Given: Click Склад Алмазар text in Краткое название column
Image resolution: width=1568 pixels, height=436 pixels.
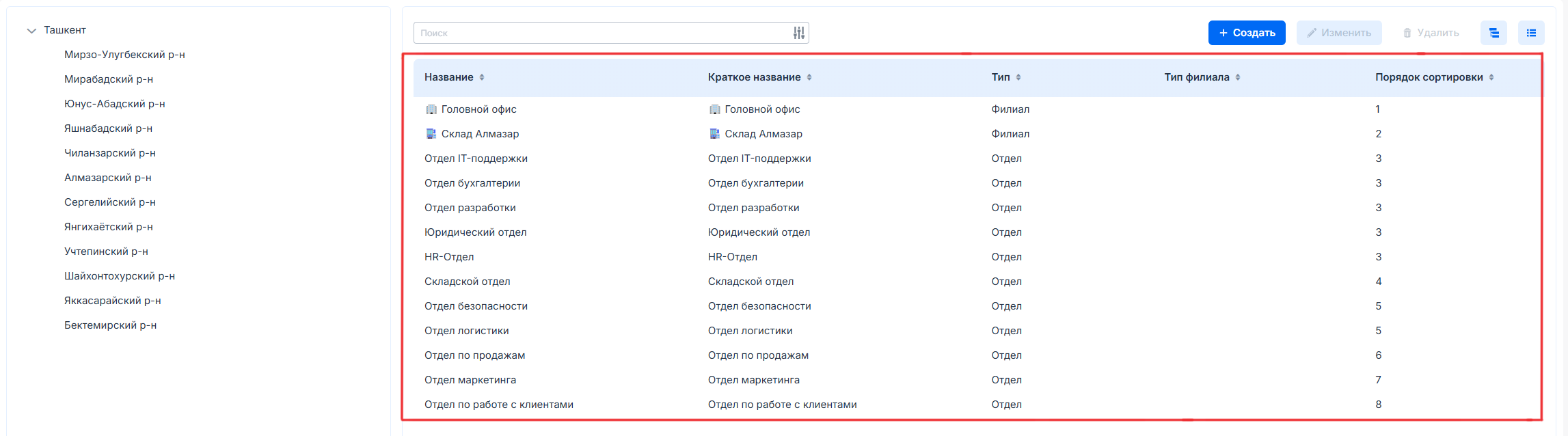Looking at the screenshot, I should click(763, 134).
